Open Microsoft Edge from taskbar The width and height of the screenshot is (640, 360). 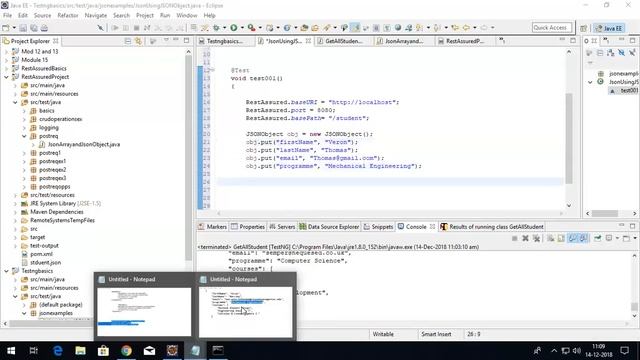[58, 351]
